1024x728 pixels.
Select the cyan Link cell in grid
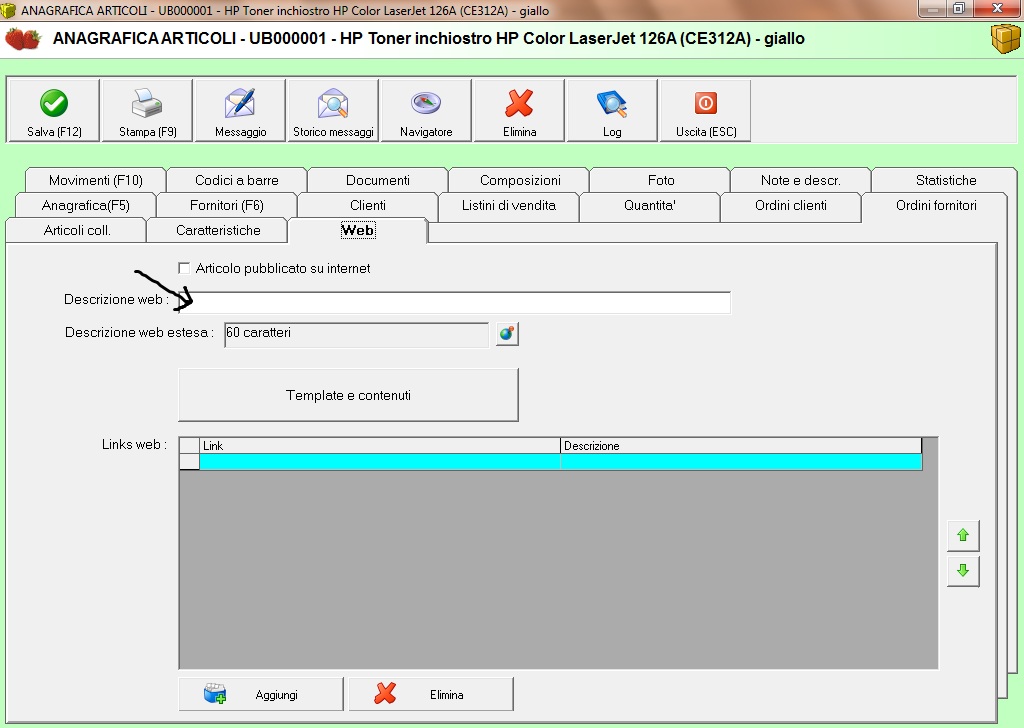click(x=379, y=462)
